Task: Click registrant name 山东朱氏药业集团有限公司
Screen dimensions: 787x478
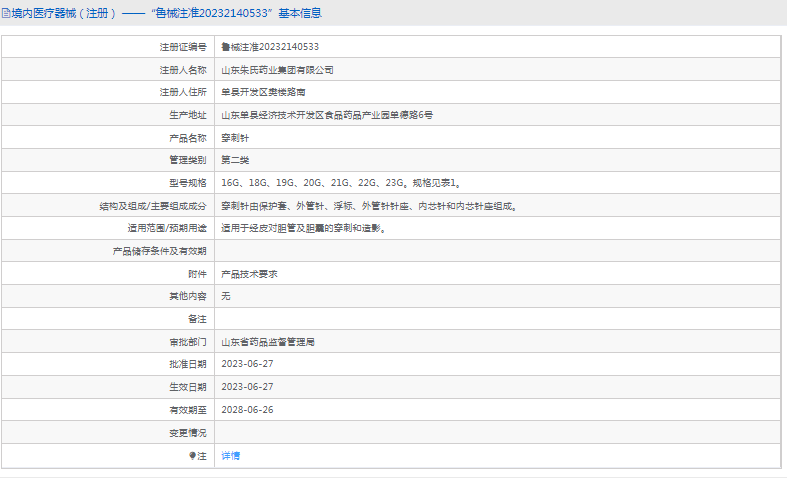Action: point(277,70)
